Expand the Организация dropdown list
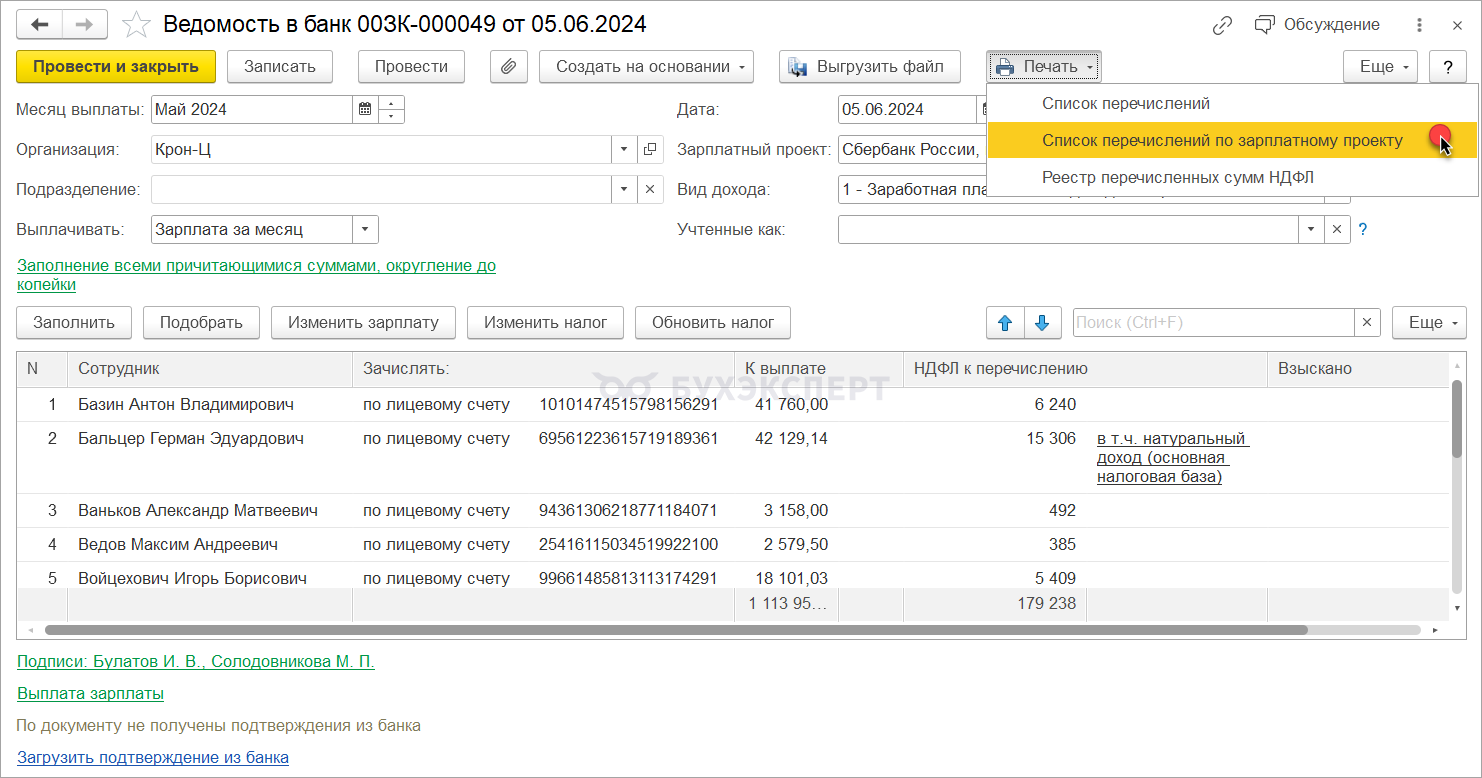1482x778 pixels. pos(624,149)
